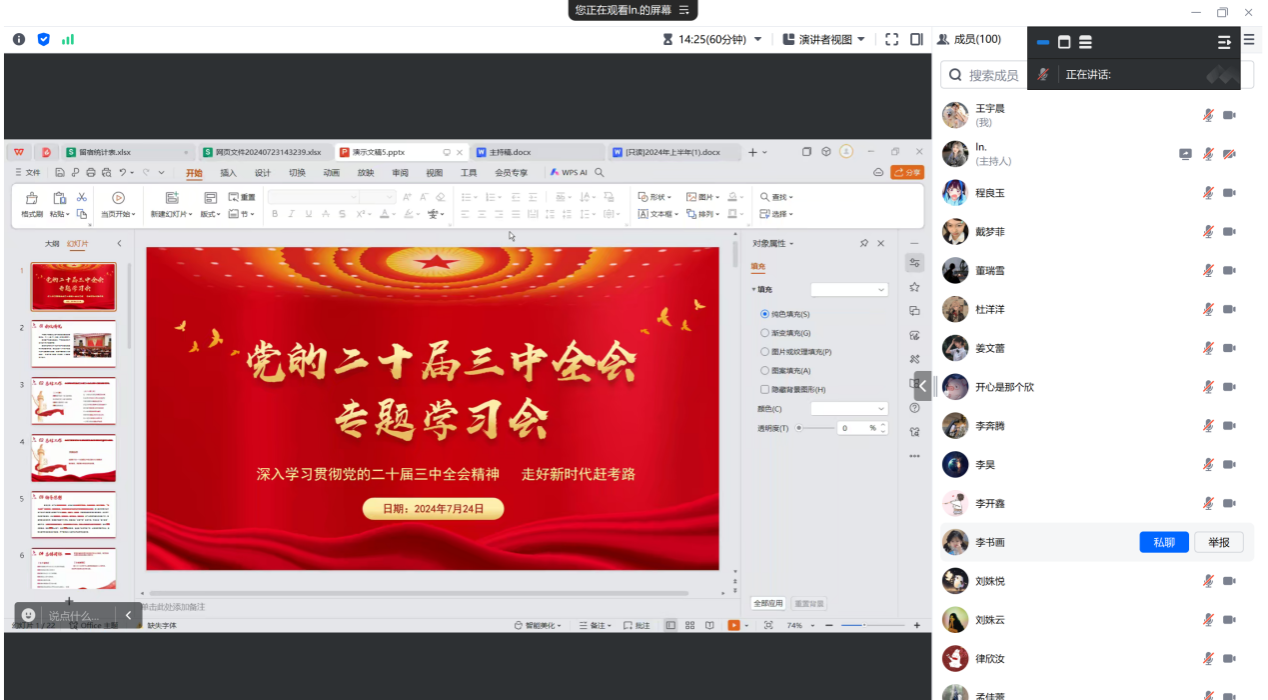Select the 渐变填充 radio button
Image resolution: width=1268 pixels, height=700 pixels.
pos(765,333)
